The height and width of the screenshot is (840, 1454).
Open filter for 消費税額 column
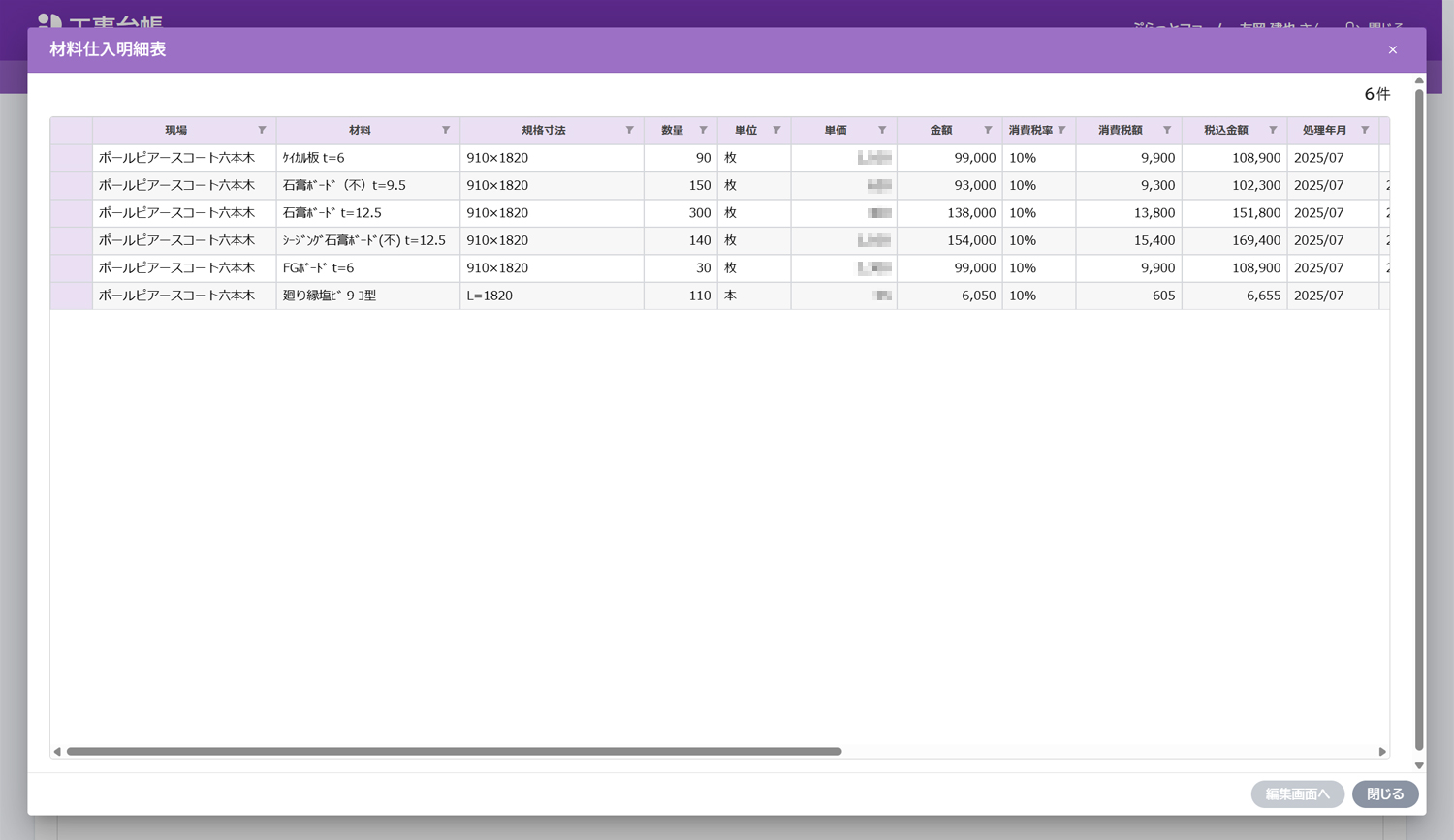(1167, 130)
